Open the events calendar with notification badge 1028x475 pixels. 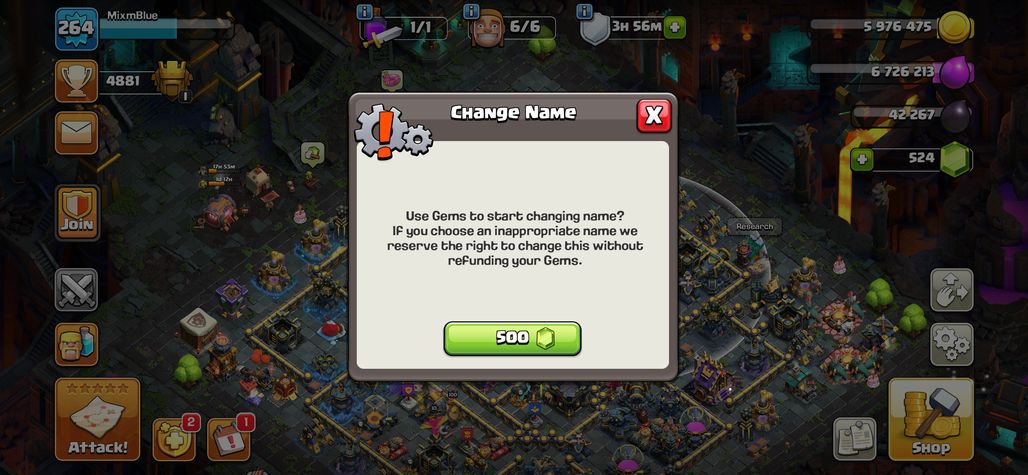click(229, 438)
